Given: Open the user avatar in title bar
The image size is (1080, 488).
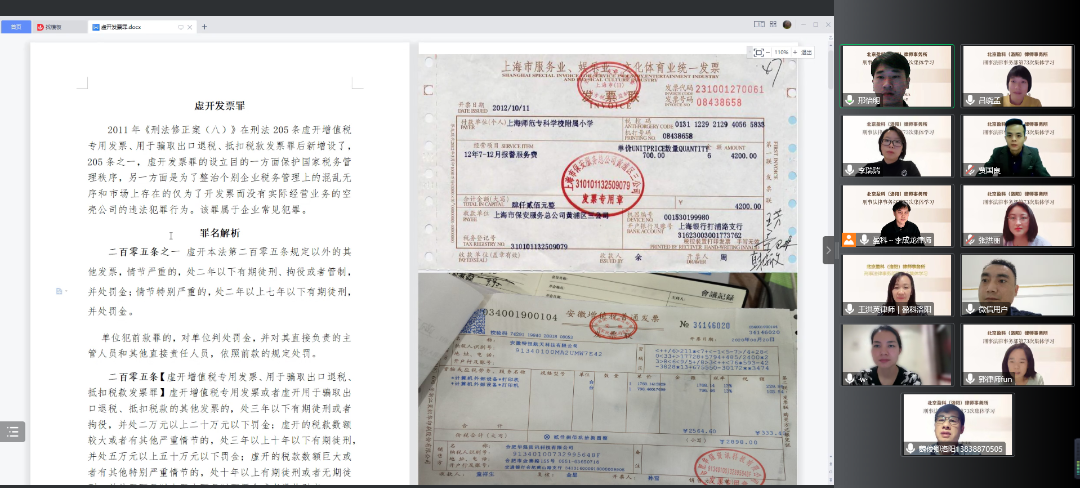Looking at the screenshot, I should [x=787, y=24].
